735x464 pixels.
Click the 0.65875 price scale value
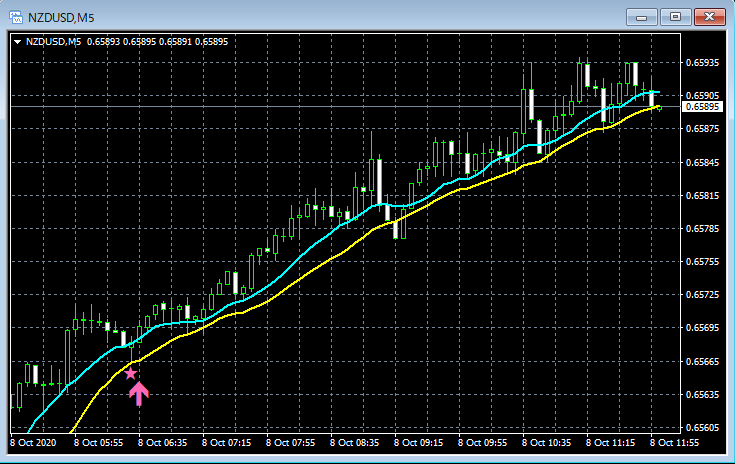pos(702,128)
